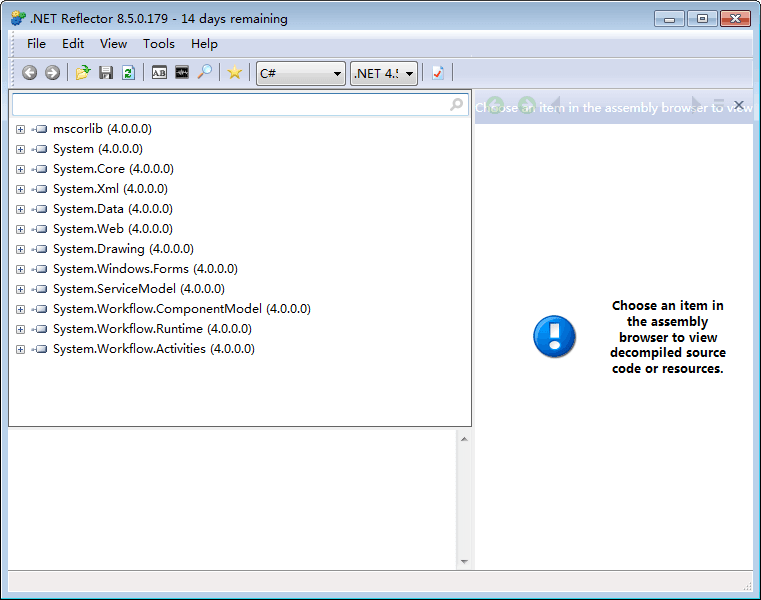The height and width of the screenshot is (600, 761).
Task: Click the assembly browser search field
Action: click(x=228, y=105)
